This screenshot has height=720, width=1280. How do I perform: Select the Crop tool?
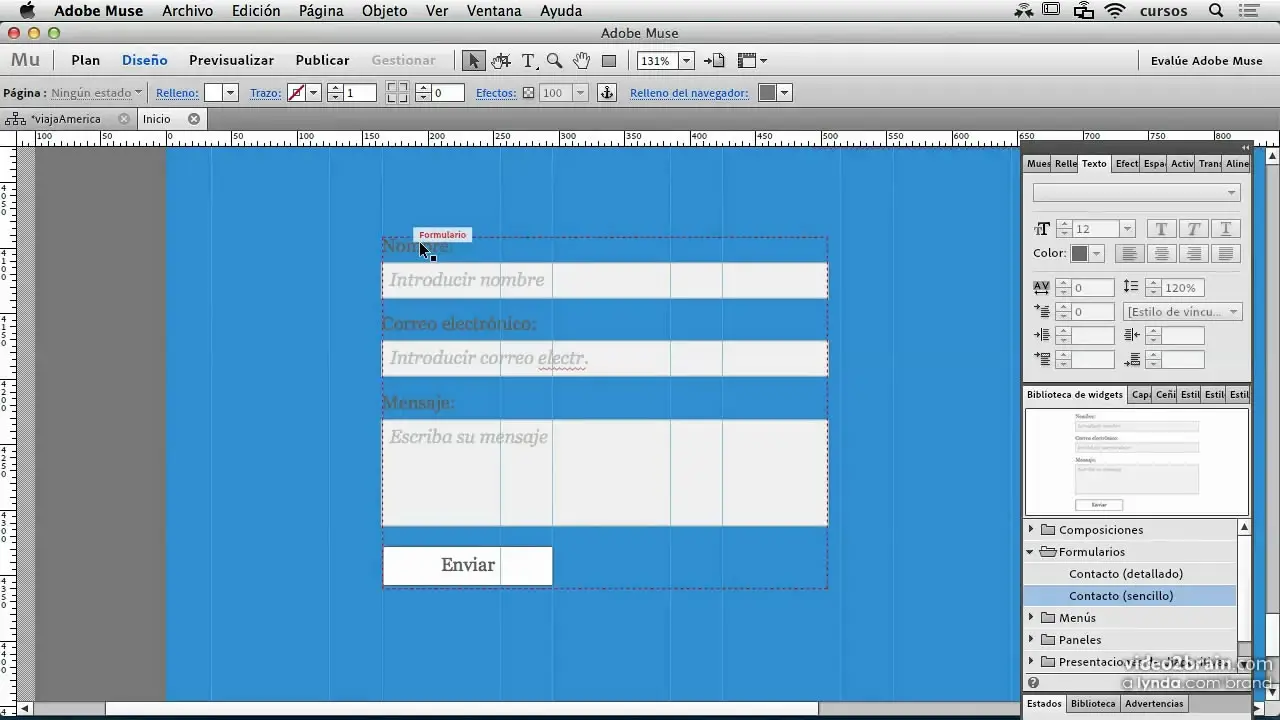click(501, 61)
